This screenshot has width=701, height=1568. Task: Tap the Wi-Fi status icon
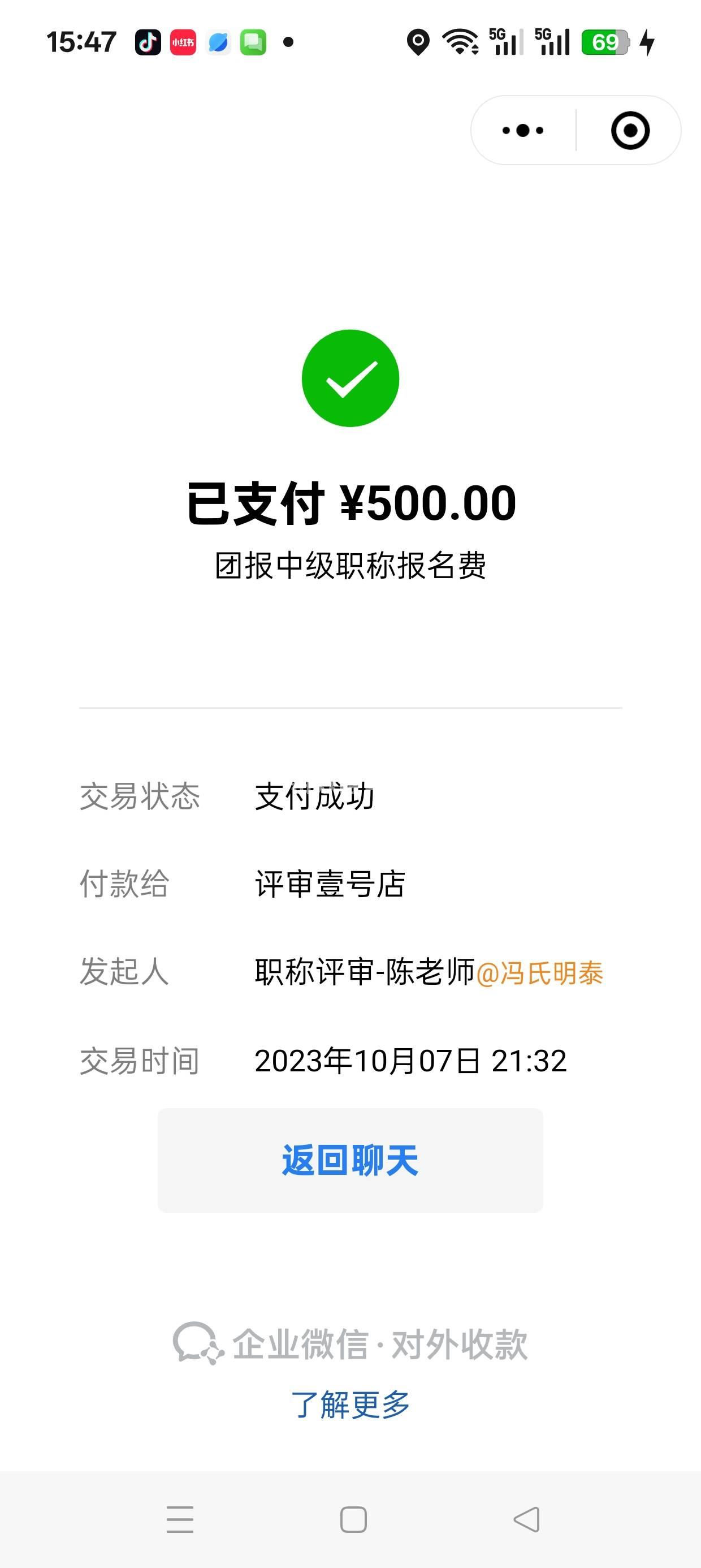coord(460,42)
